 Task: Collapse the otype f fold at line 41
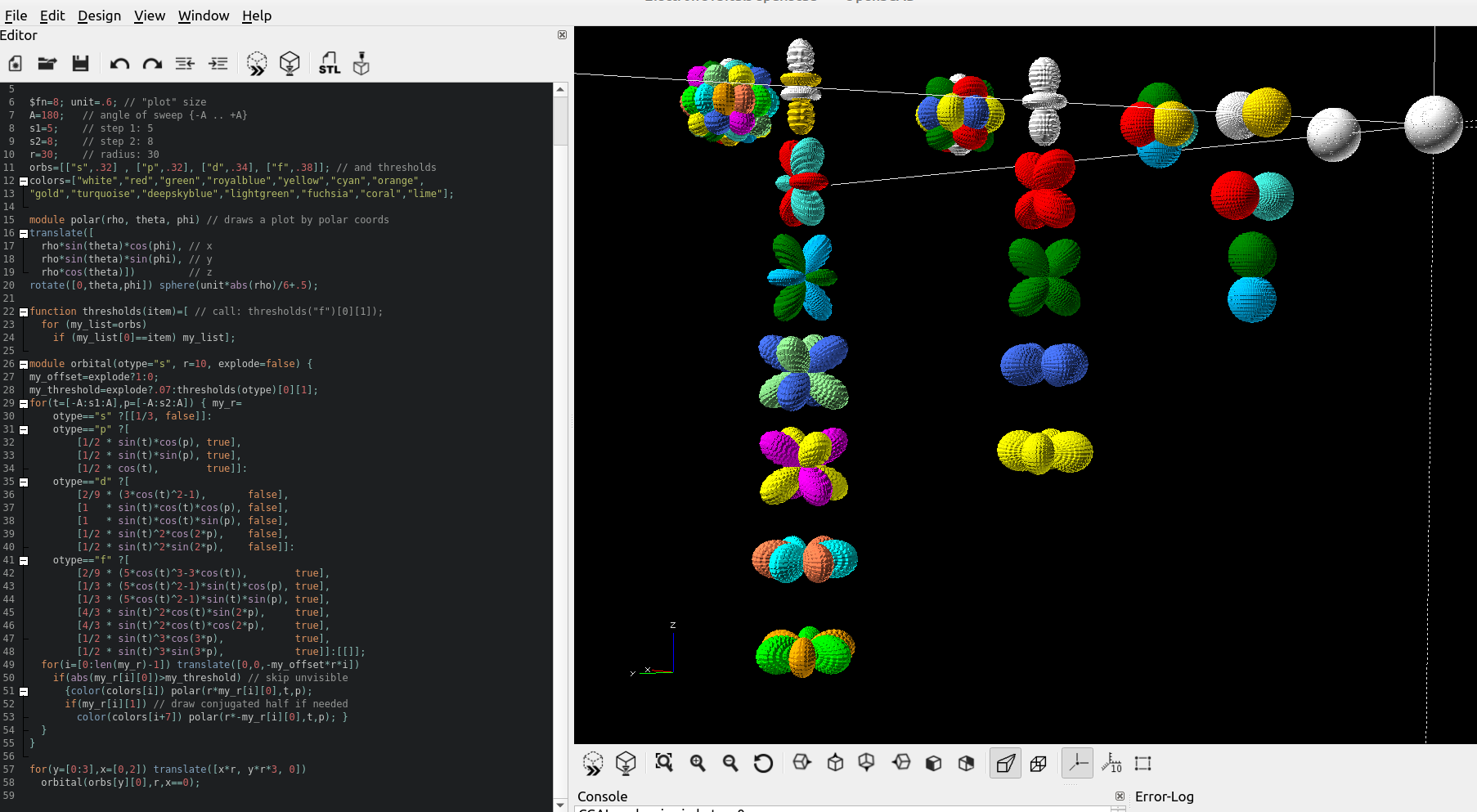point(24,561)
